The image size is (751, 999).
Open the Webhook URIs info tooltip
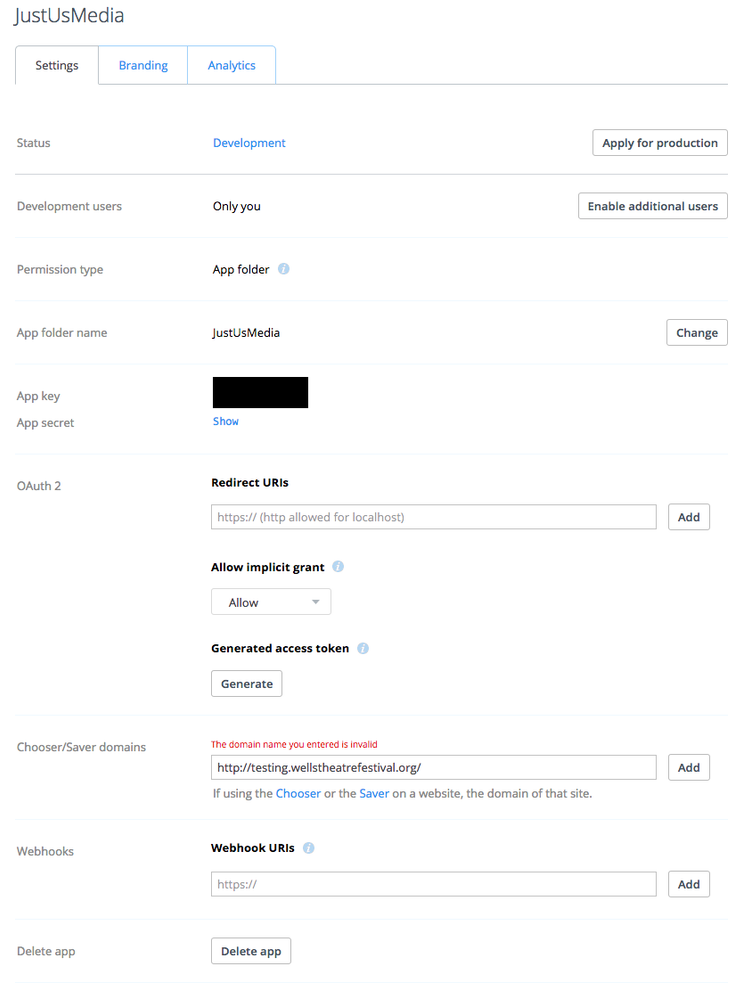click(308, 848)
